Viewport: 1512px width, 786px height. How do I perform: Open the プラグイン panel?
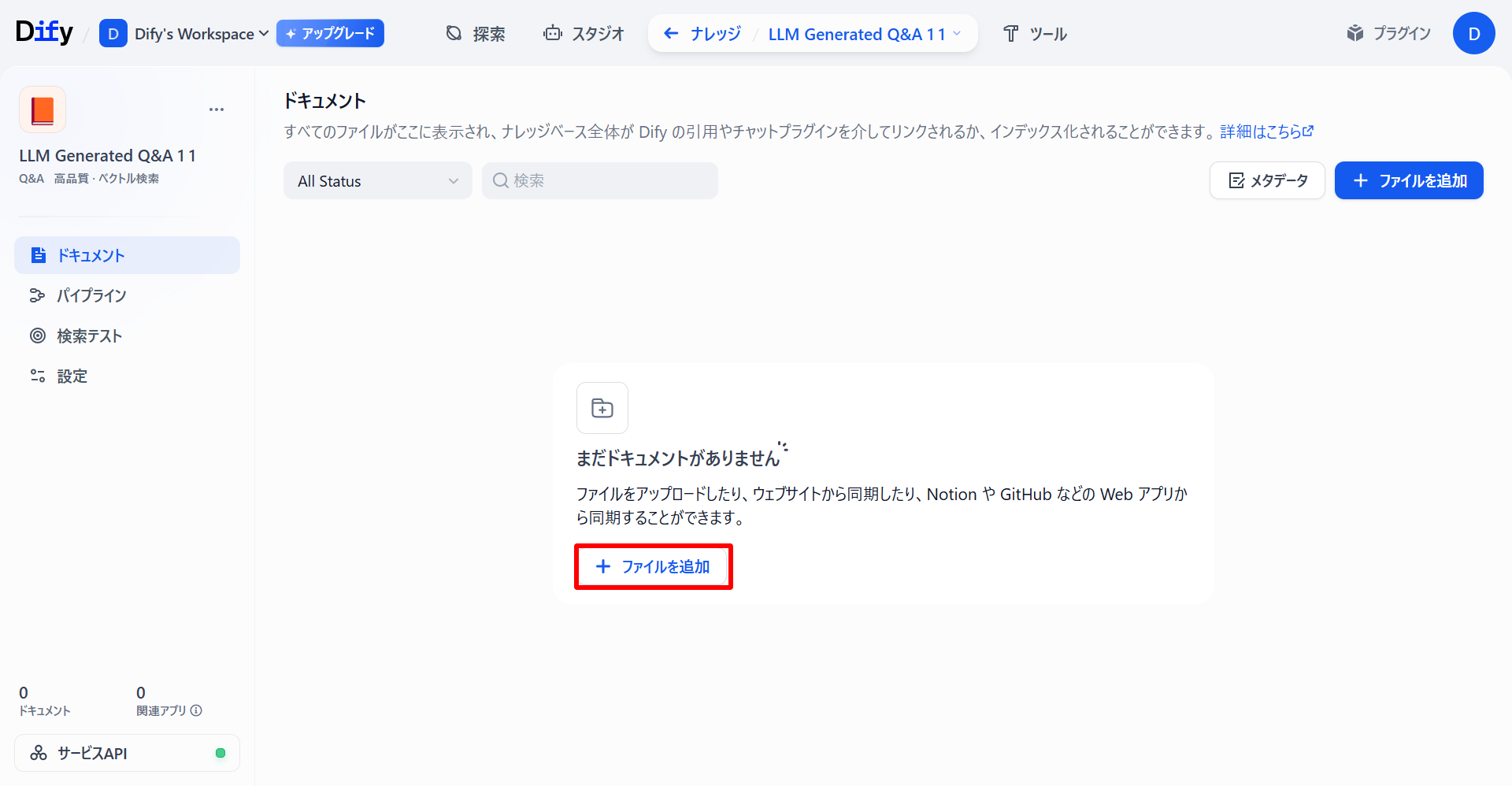[x=1388, y=33]
